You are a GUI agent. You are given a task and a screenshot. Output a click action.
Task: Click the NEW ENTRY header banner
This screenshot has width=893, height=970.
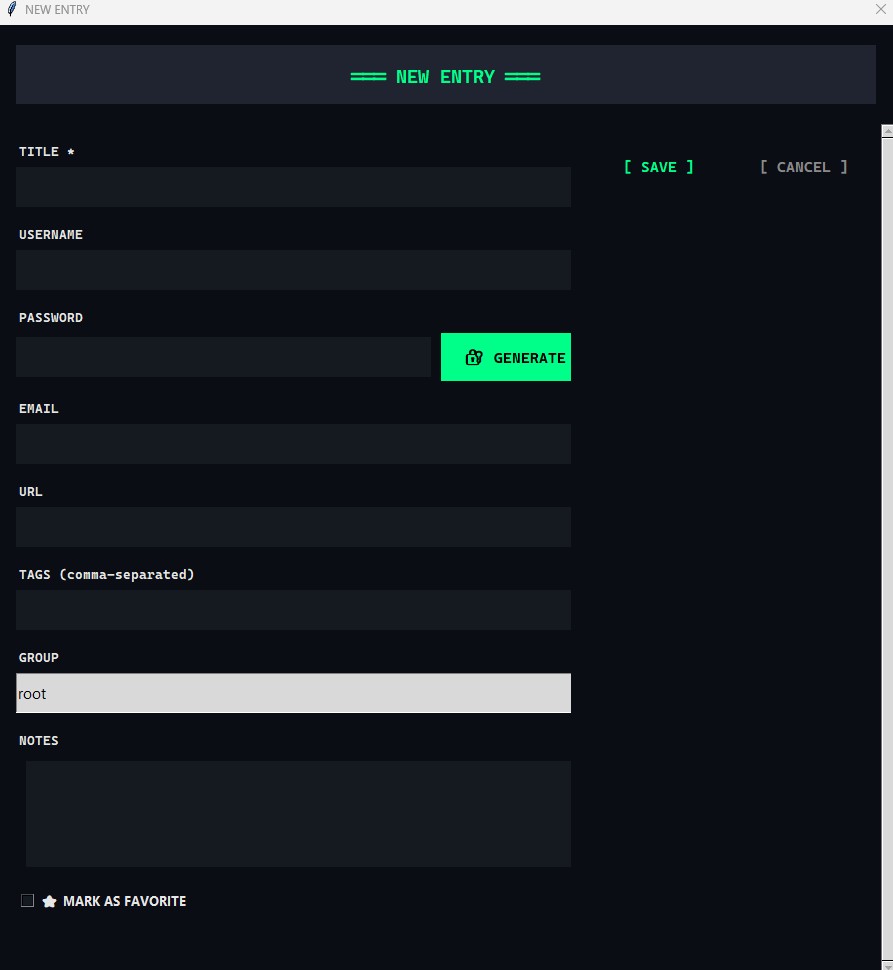pos(446,74)
